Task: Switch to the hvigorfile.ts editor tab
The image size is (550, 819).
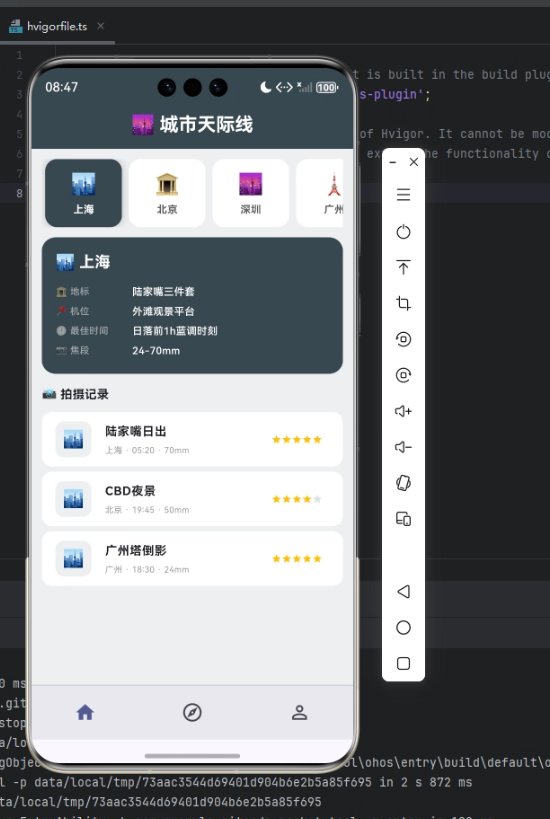Action: 56,26
